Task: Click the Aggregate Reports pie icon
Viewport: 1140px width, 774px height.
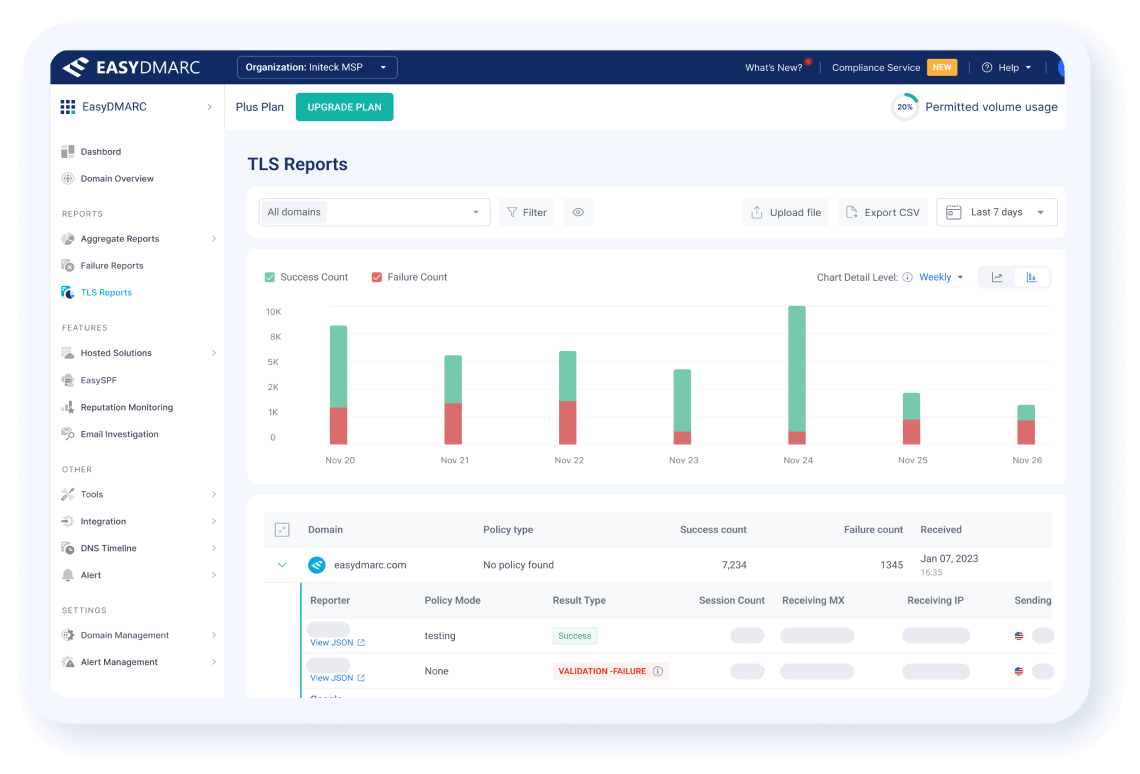Action: (x=68, y=238)
